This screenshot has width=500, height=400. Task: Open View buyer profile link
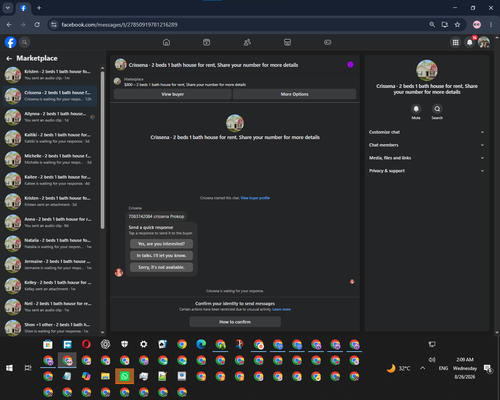[255, 198]
